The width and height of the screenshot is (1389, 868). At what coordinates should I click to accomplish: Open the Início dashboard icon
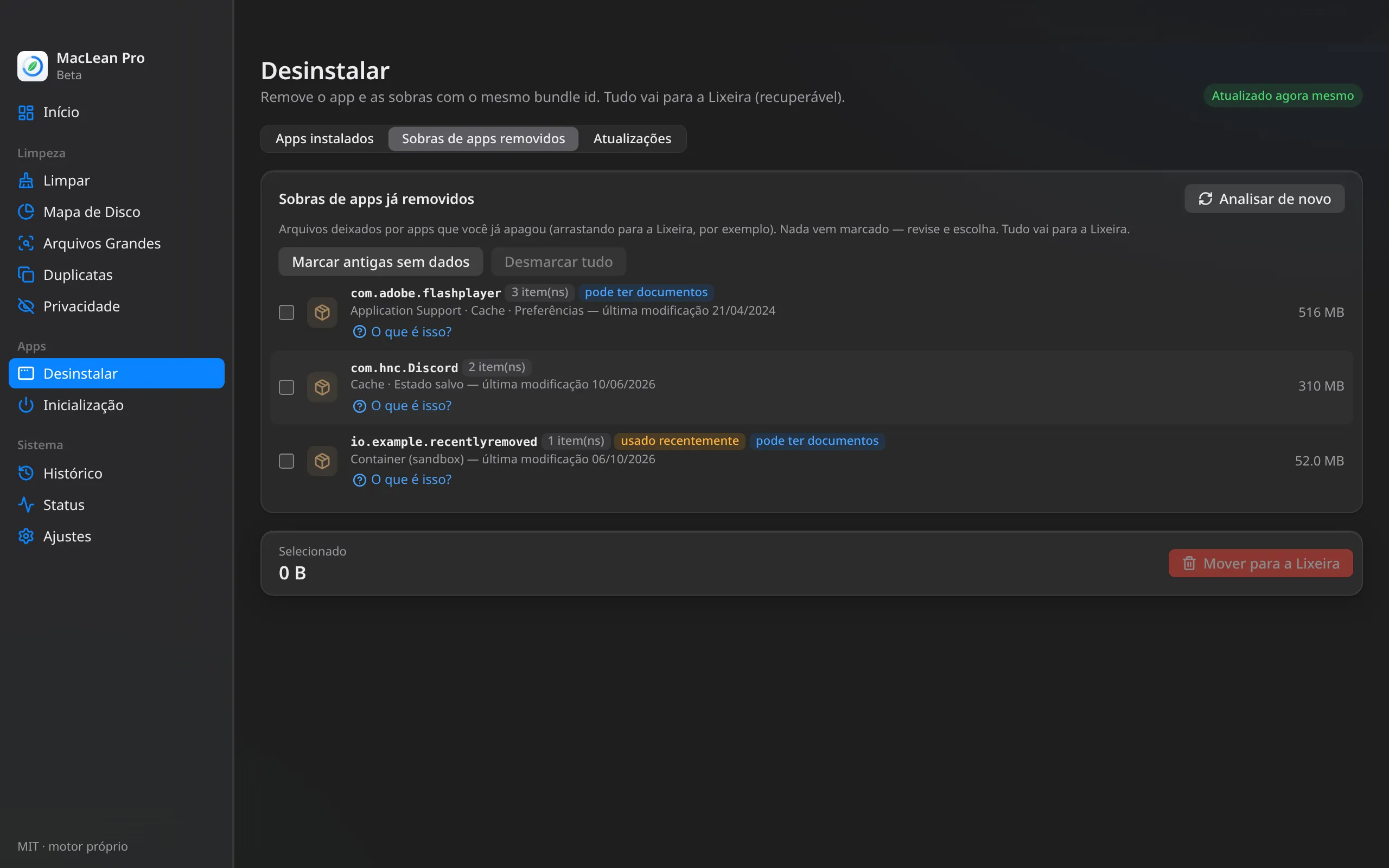(x=26, y=112)
